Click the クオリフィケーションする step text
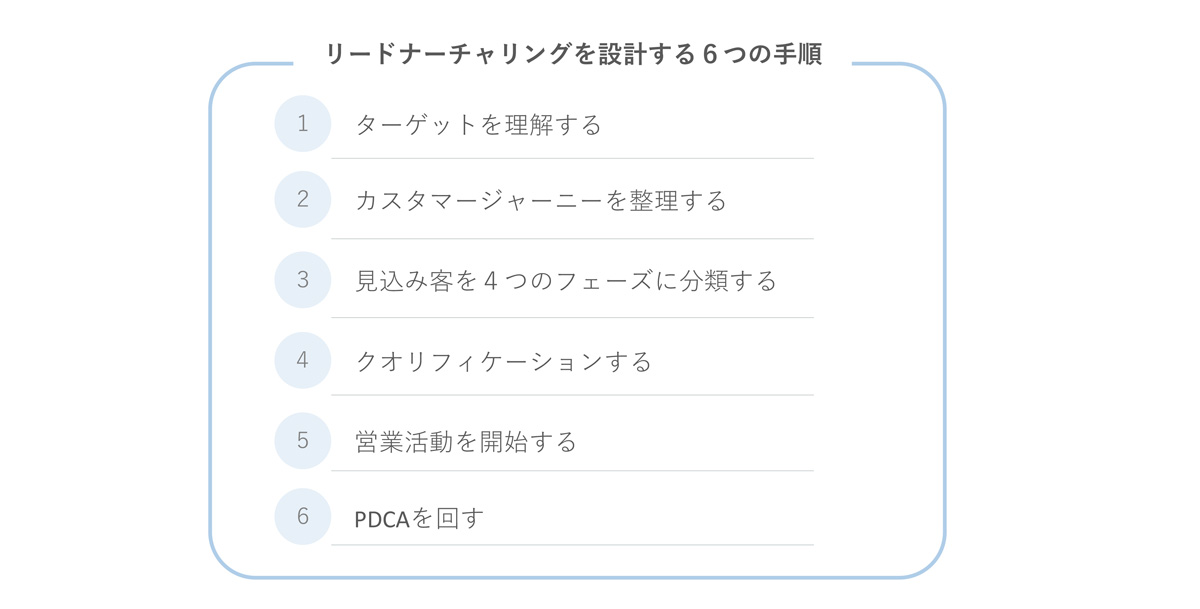The width and height of the screenshot is (1200, 609). tap(504, 361)
